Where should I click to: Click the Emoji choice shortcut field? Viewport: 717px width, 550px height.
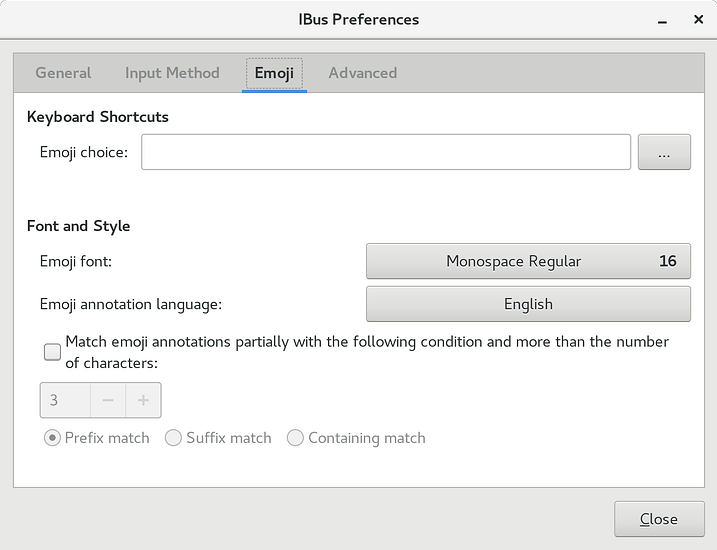click(386, 152)
